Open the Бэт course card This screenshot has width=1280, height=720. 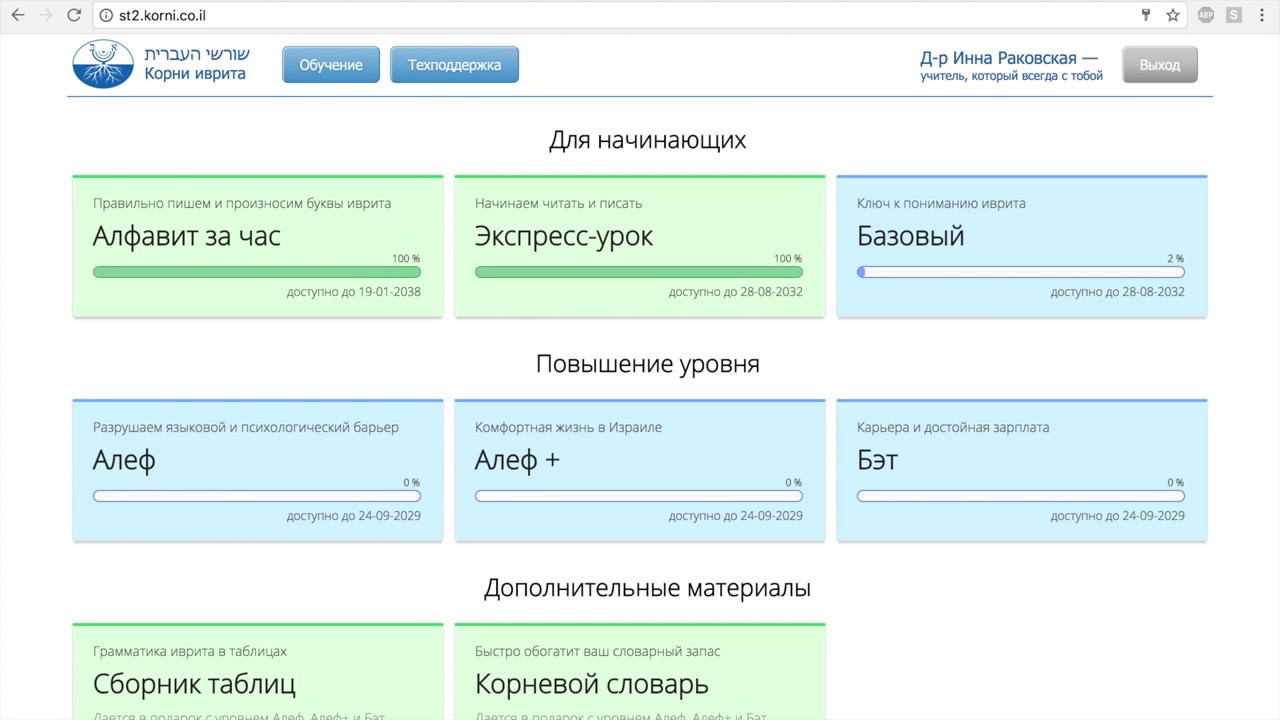coord(1022,470)
